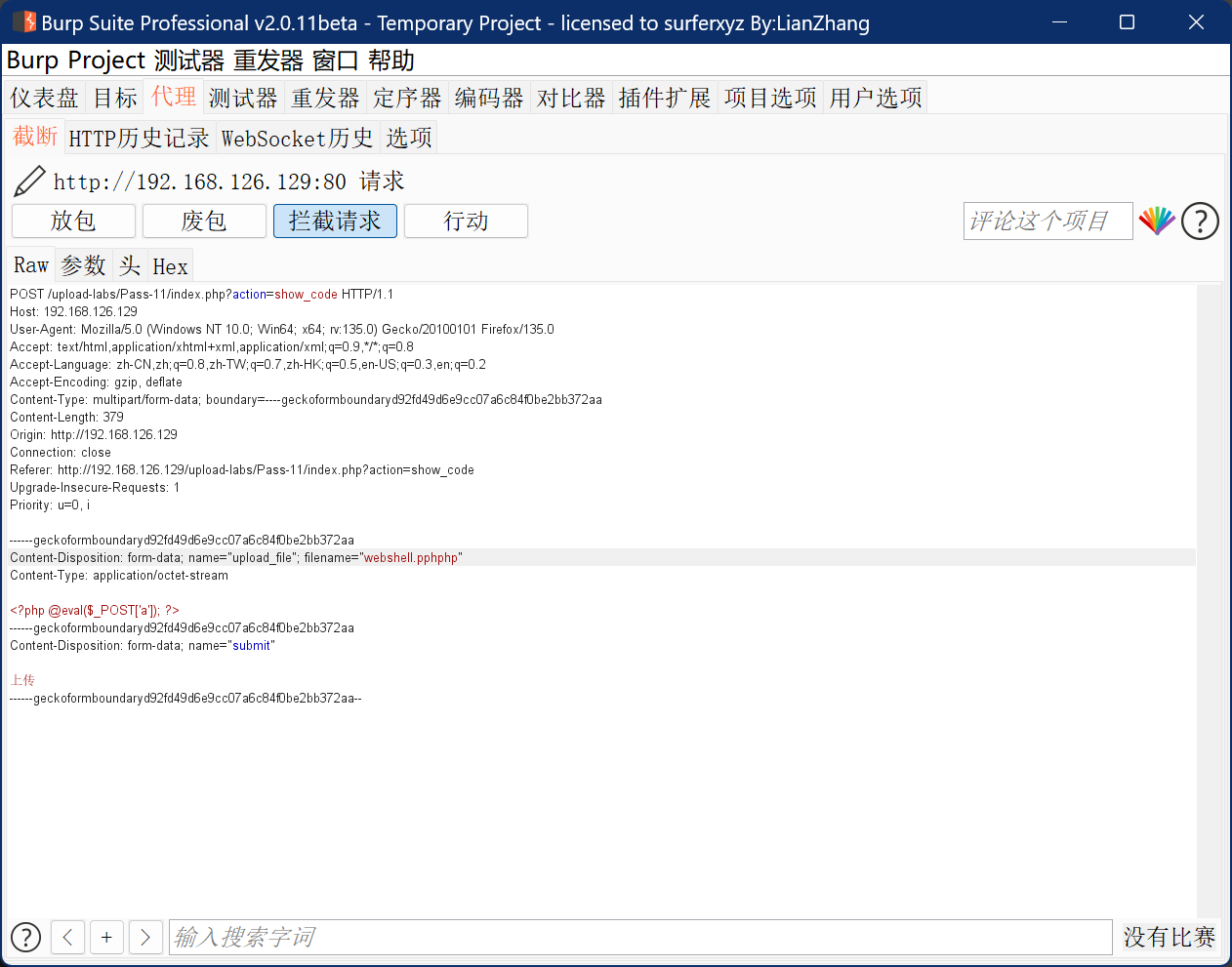Viewport: 1232px width, 967px height.
Task: Click the User-Agent header line
Action: pyautogui.click(x=282, y=329)
